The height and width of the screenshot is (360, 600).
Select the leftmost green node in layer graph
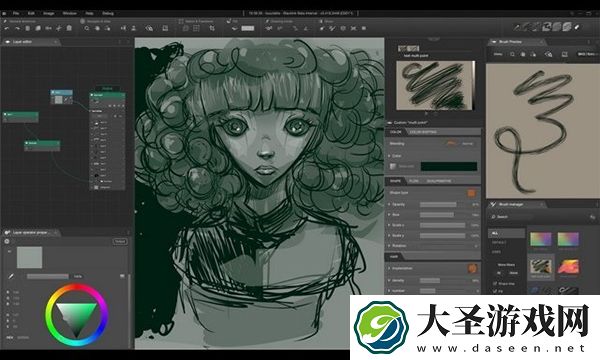click(21, 117)
